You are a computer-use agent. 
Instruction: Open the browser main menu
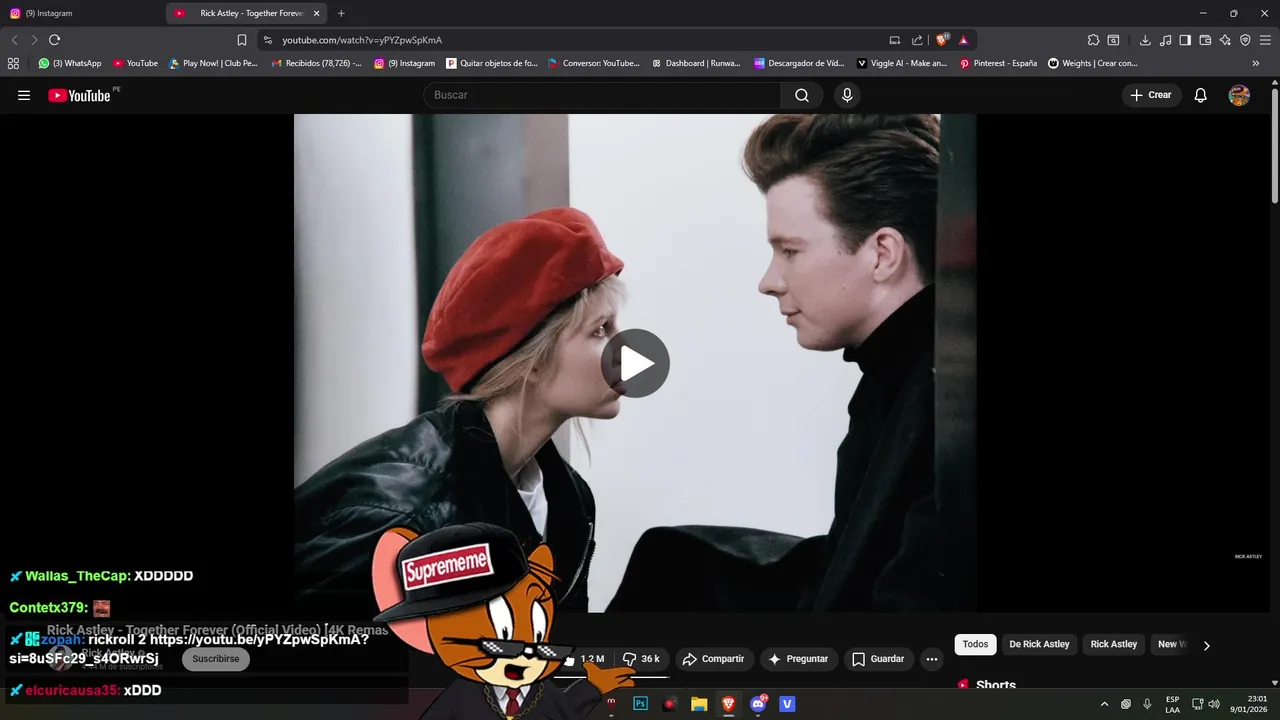click(x=1266, y=40)
